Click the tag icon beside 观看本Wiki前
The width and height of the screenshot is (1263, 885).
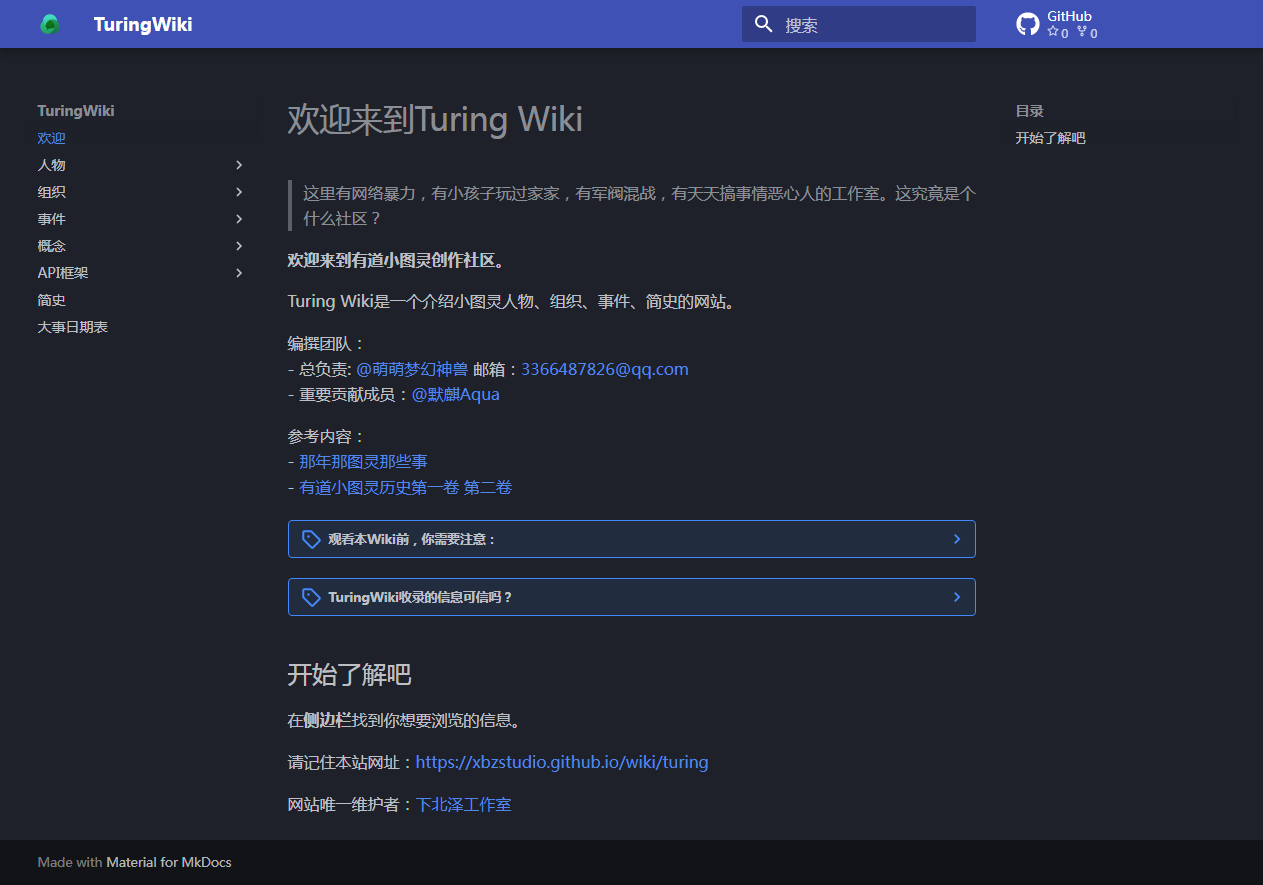tap(311, 539)
